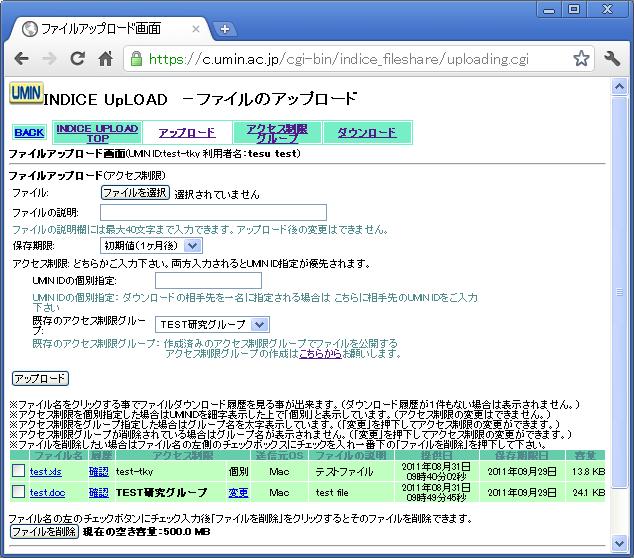The width and height of the screenshot is (634, 558).
Task: Open the 保存期限 dropdown
Action: (x=150, y=245)
